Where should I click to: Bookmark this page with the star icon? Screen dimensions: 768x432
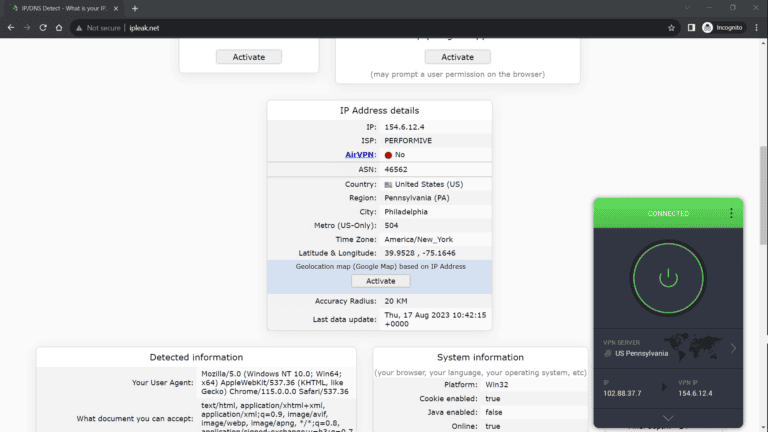point(671,27)
